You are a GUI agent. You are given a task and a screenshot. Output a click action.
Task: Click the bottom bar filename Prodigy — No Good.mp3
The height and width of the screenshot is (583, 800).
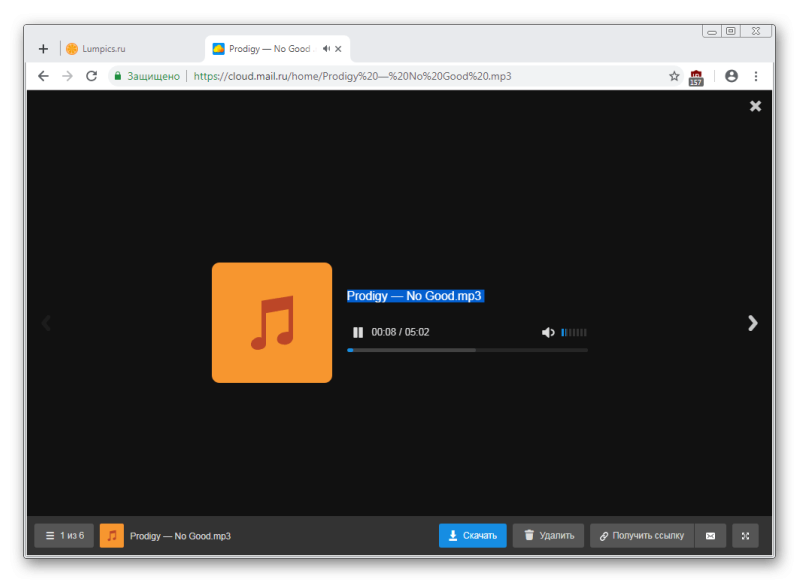[180, 536]
